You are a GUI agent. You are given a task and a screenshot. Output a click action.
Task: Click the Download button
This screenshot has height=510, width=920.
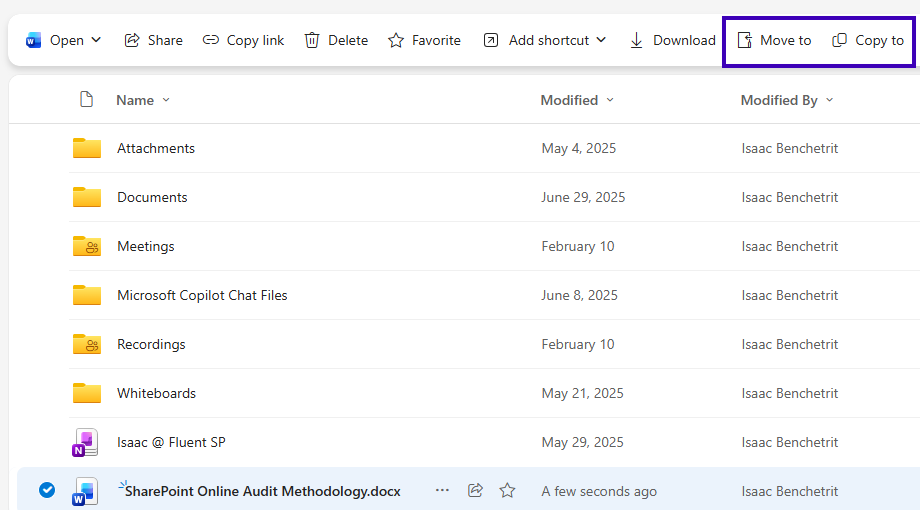coord(672,40)
